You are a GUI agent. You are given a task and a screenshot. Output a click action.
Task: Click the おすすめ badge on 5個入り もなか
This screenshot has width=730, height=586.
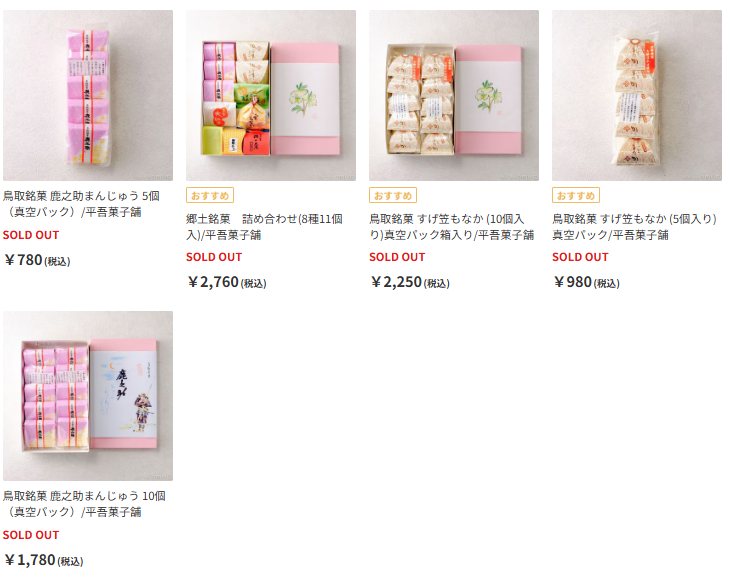576,195
